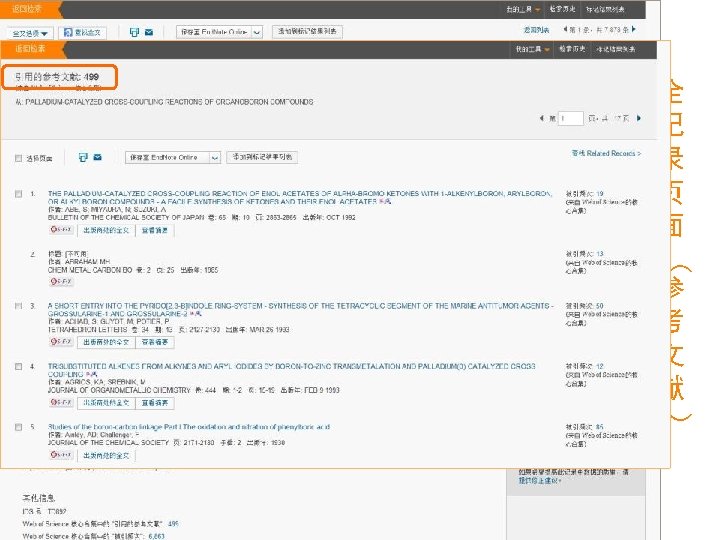Go to previous page of cited references
Image resolution: width=720 pixels, height=540 pixels.
click(x=541, y=118)
